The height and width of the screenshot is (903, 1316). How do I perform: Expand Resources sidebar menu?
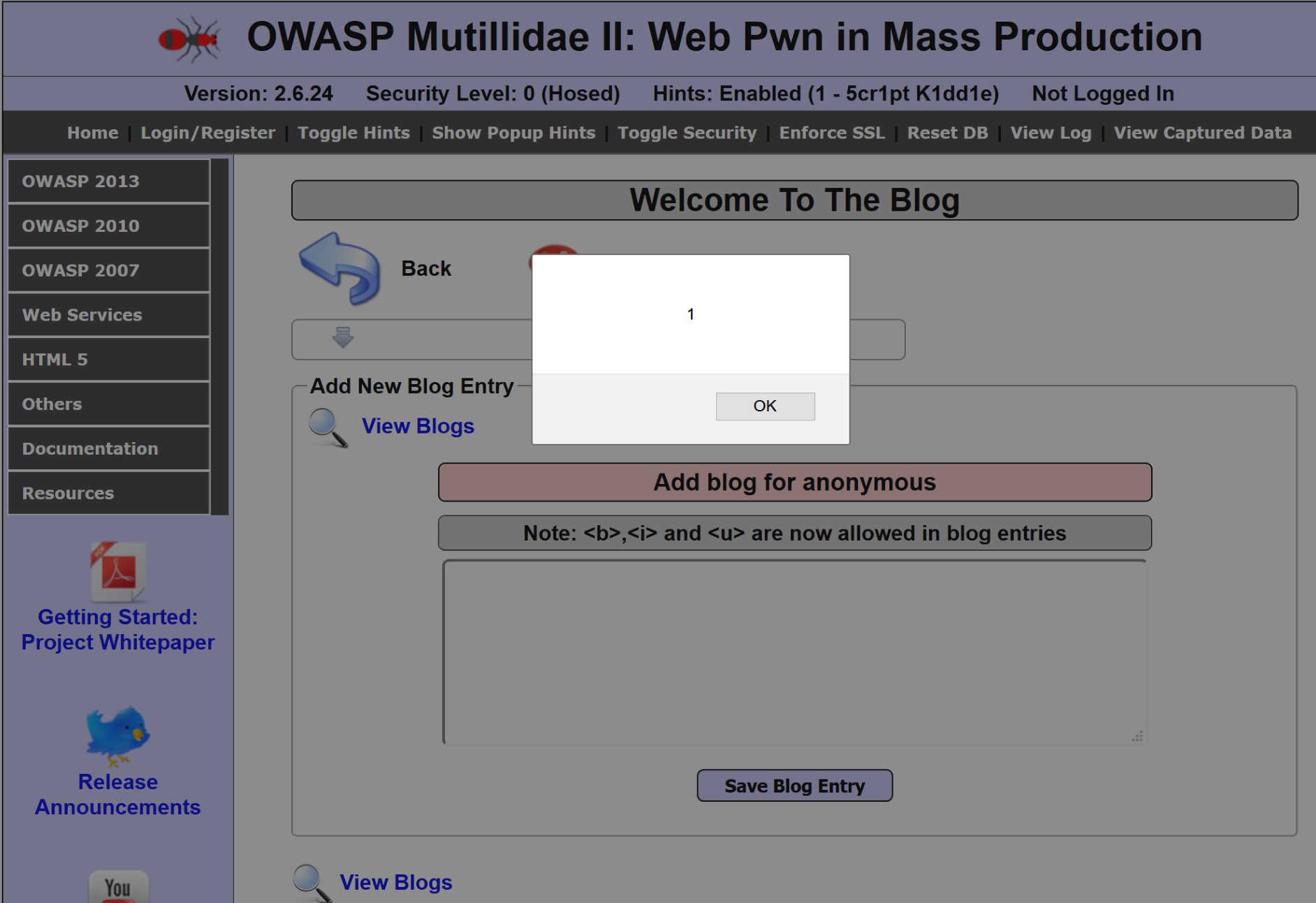pyautogui.click(x=109, y=493)
